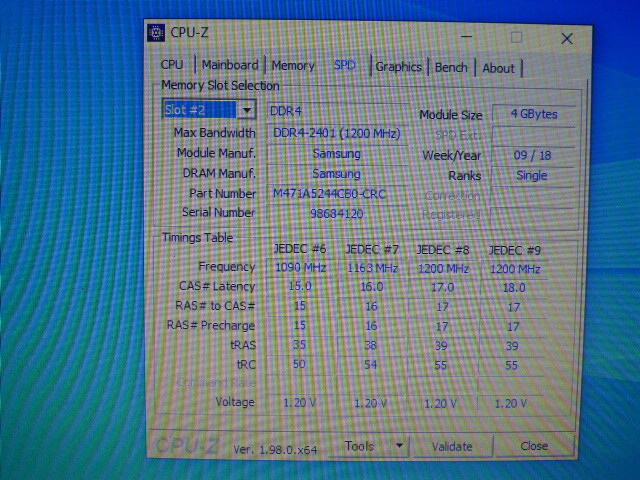Click CAS# Latency value 18.0
Viewport: 640px width, 480px height.
(514, 288)
